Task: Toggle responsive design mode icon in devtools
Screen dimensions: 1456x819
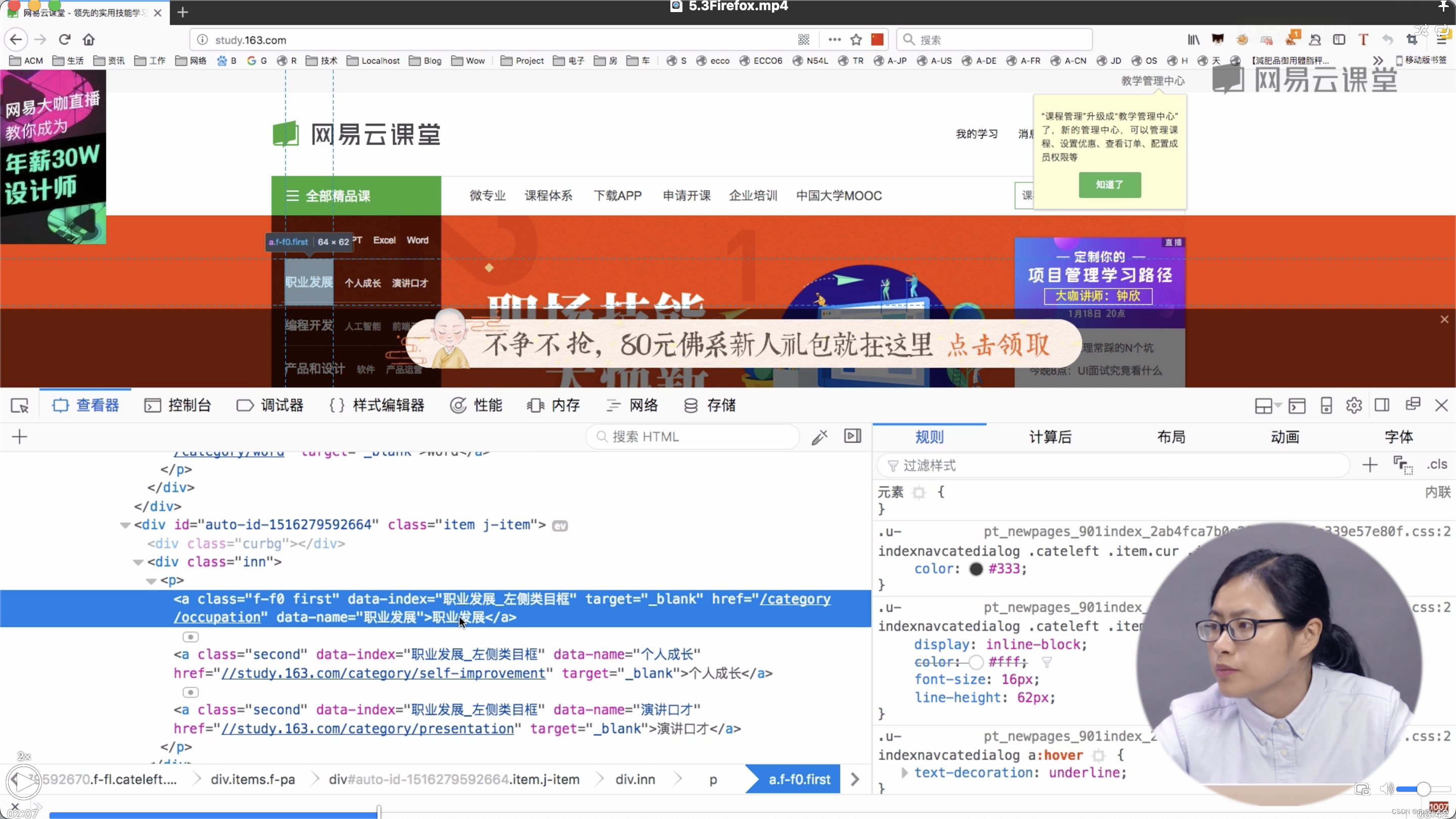Action: (x=1326, y=405)
